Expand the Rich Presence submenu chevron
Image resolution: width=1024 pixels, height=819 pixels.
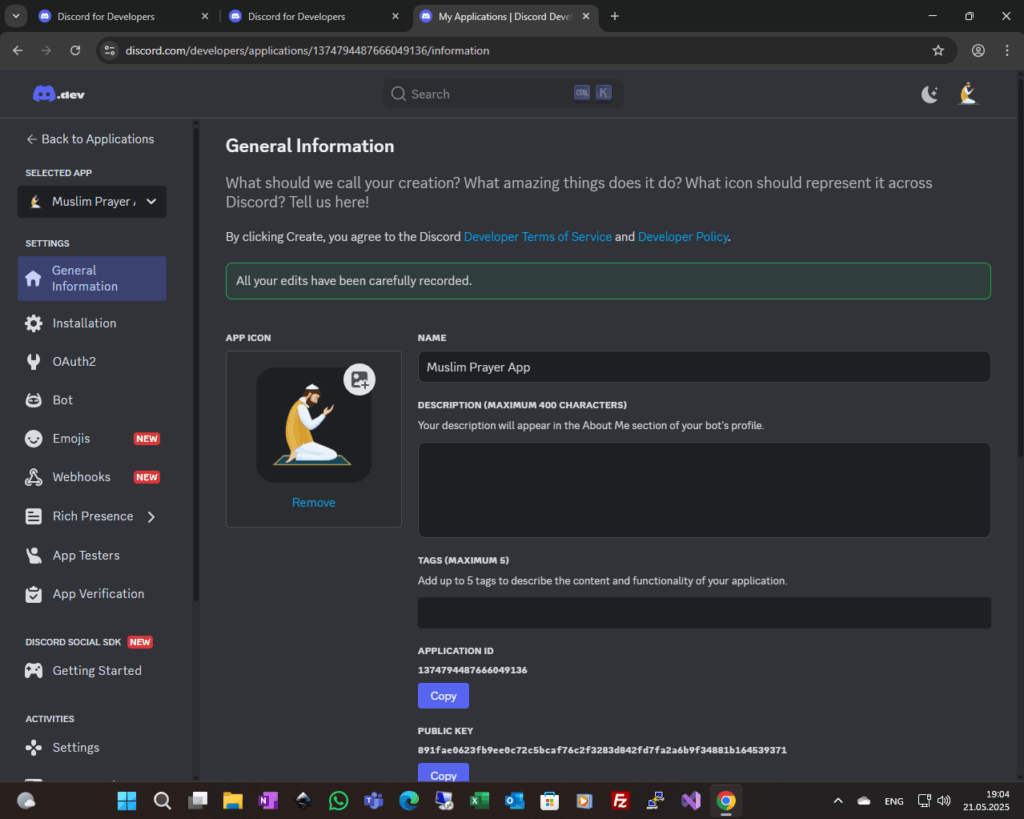152,517
